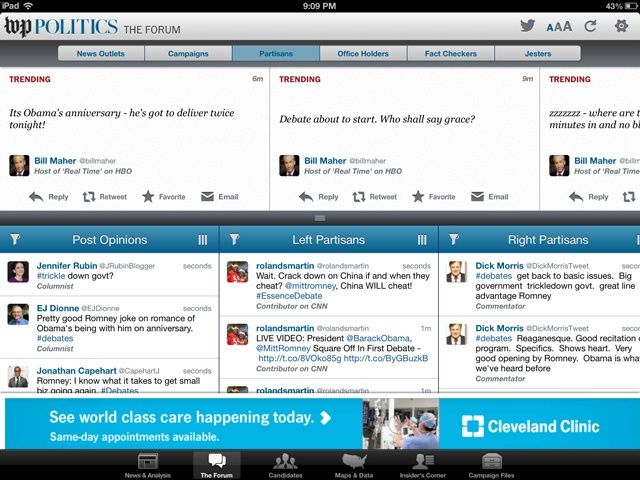Tap column bars icon on Left Partisans
The width and height of the screenshot is (640, 480).
pyautogui.click(x=422, y=240)
